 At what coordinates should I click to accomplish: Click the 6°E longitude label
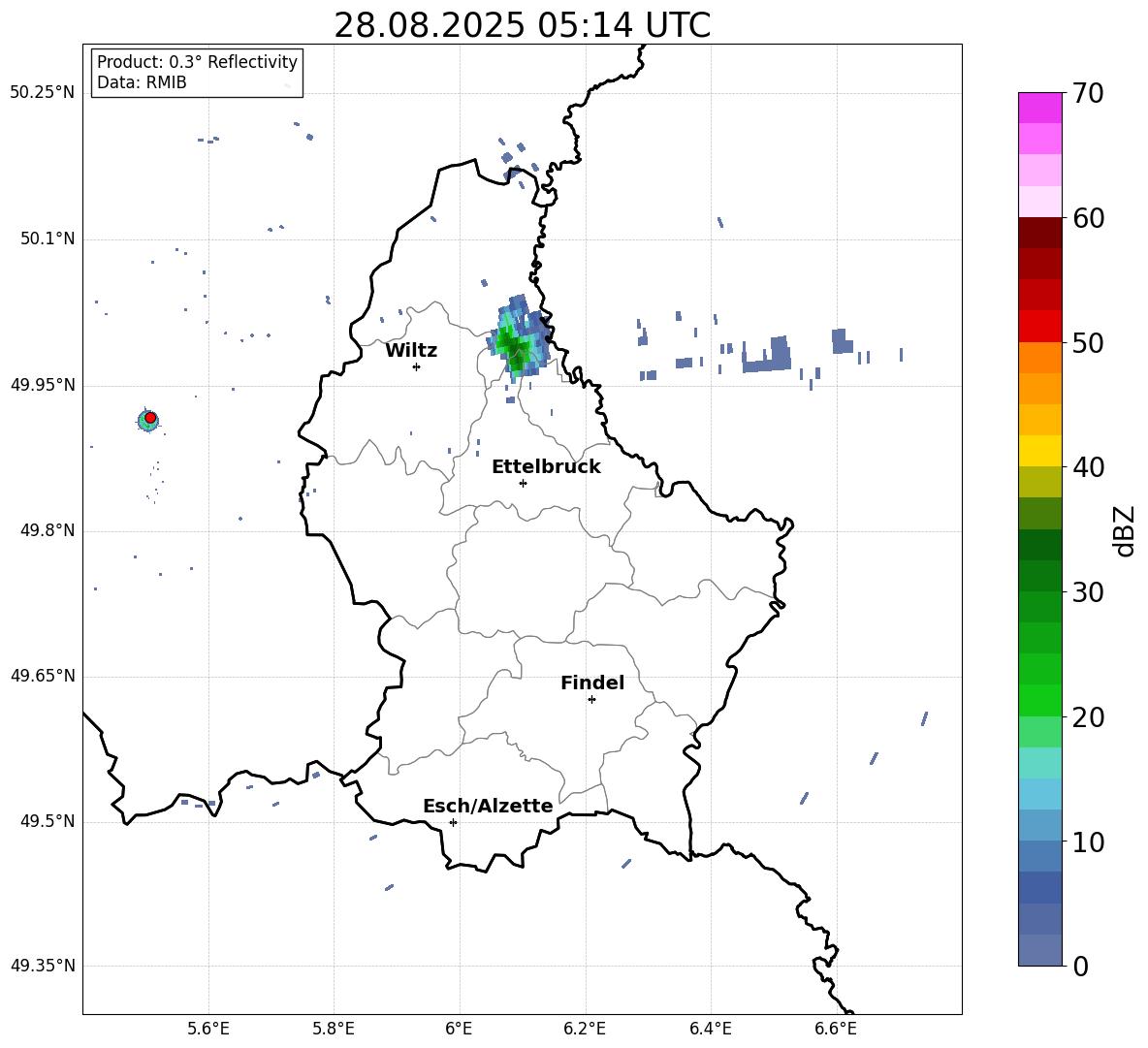[x=459, y=1029]
